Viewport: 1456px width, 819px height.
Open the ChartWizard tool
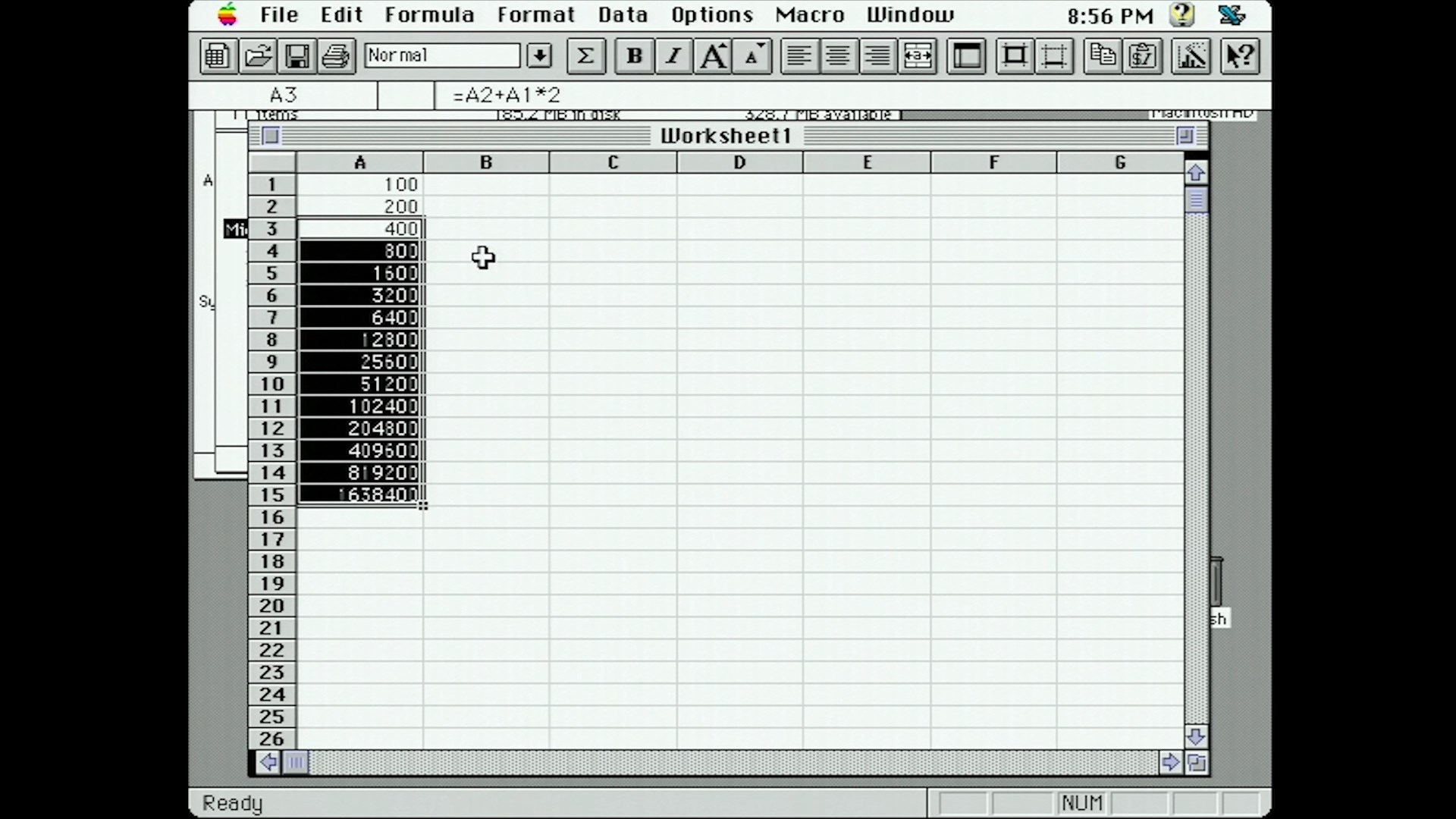[1191, 56]
